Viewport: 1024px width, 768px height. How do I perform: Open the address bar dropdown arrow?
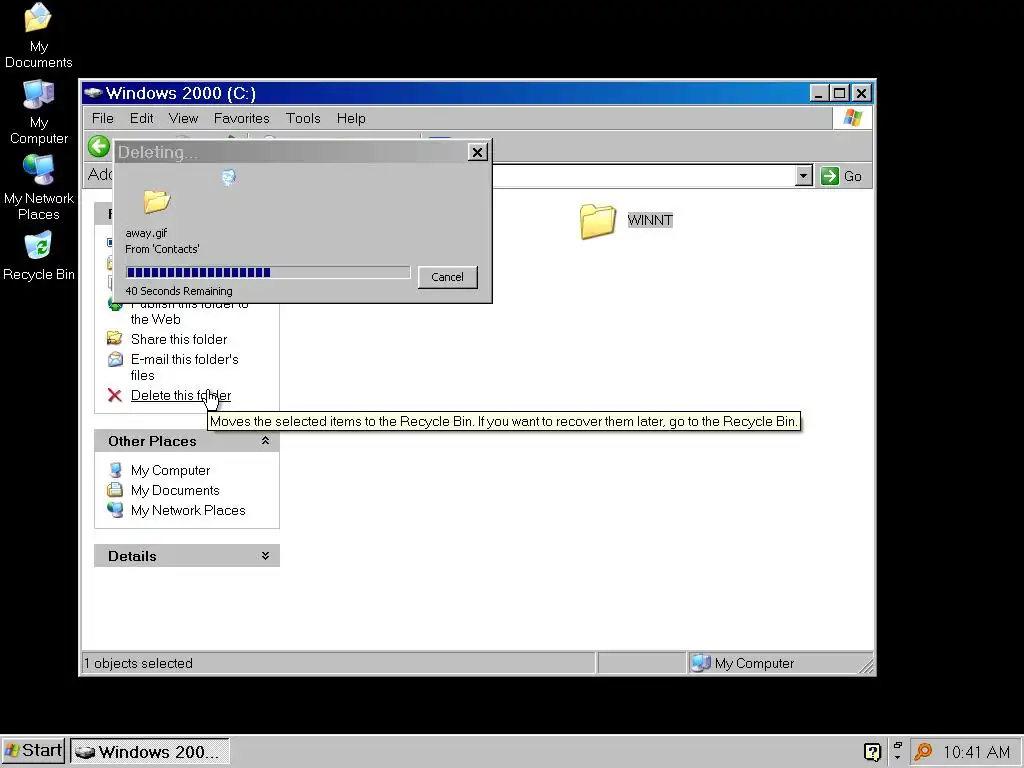tap(804, 176)
